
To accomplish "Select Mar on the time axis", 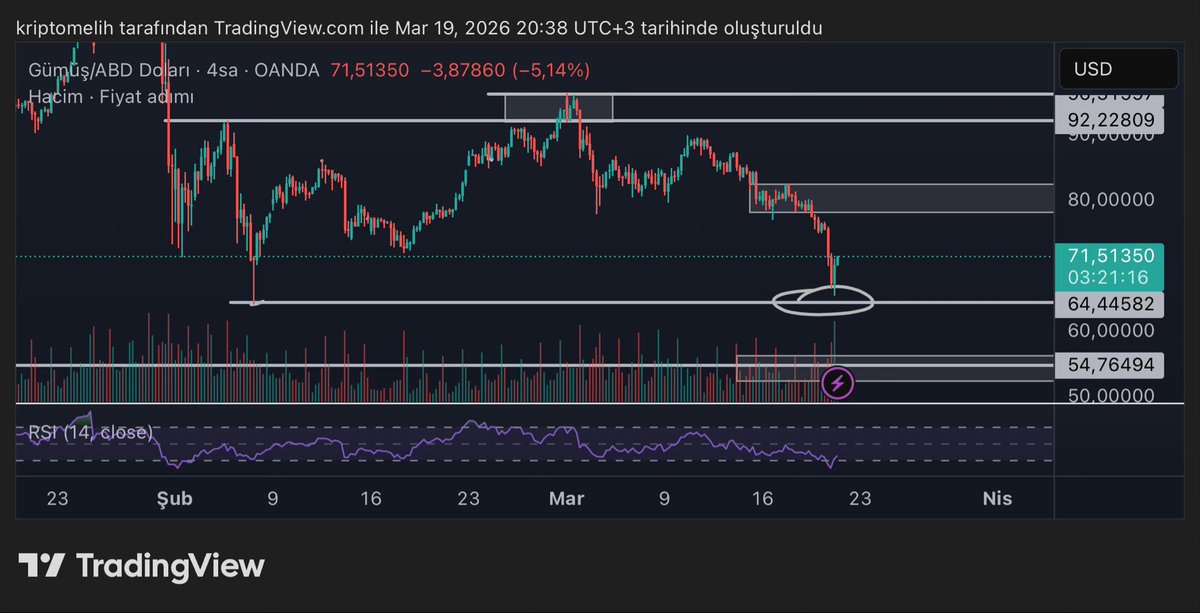I will pos(566,497).
